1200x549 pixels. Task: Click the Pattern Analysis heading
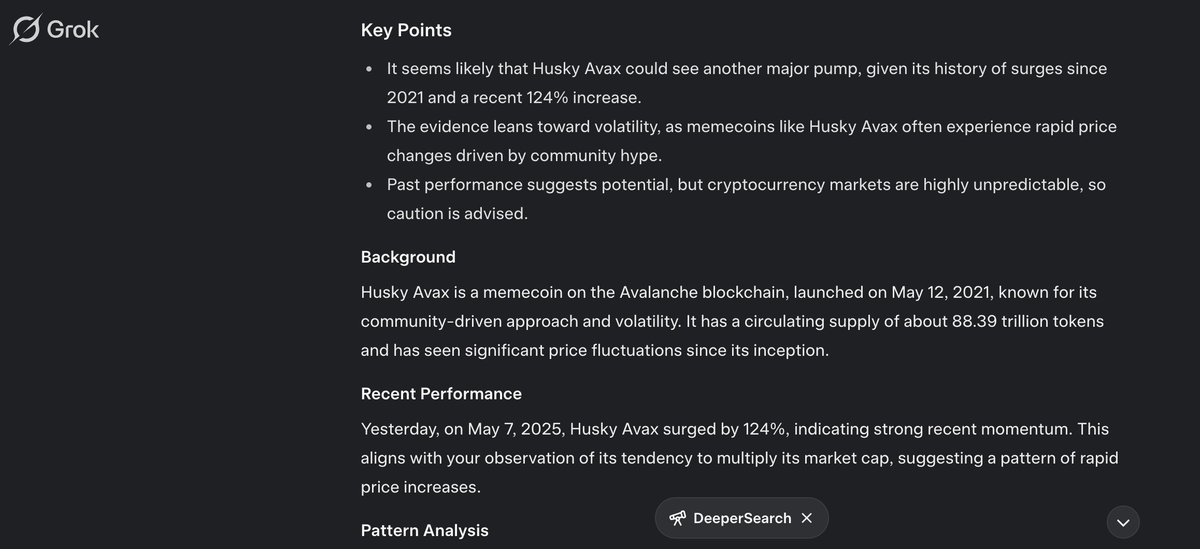click(x=425, y=530)
